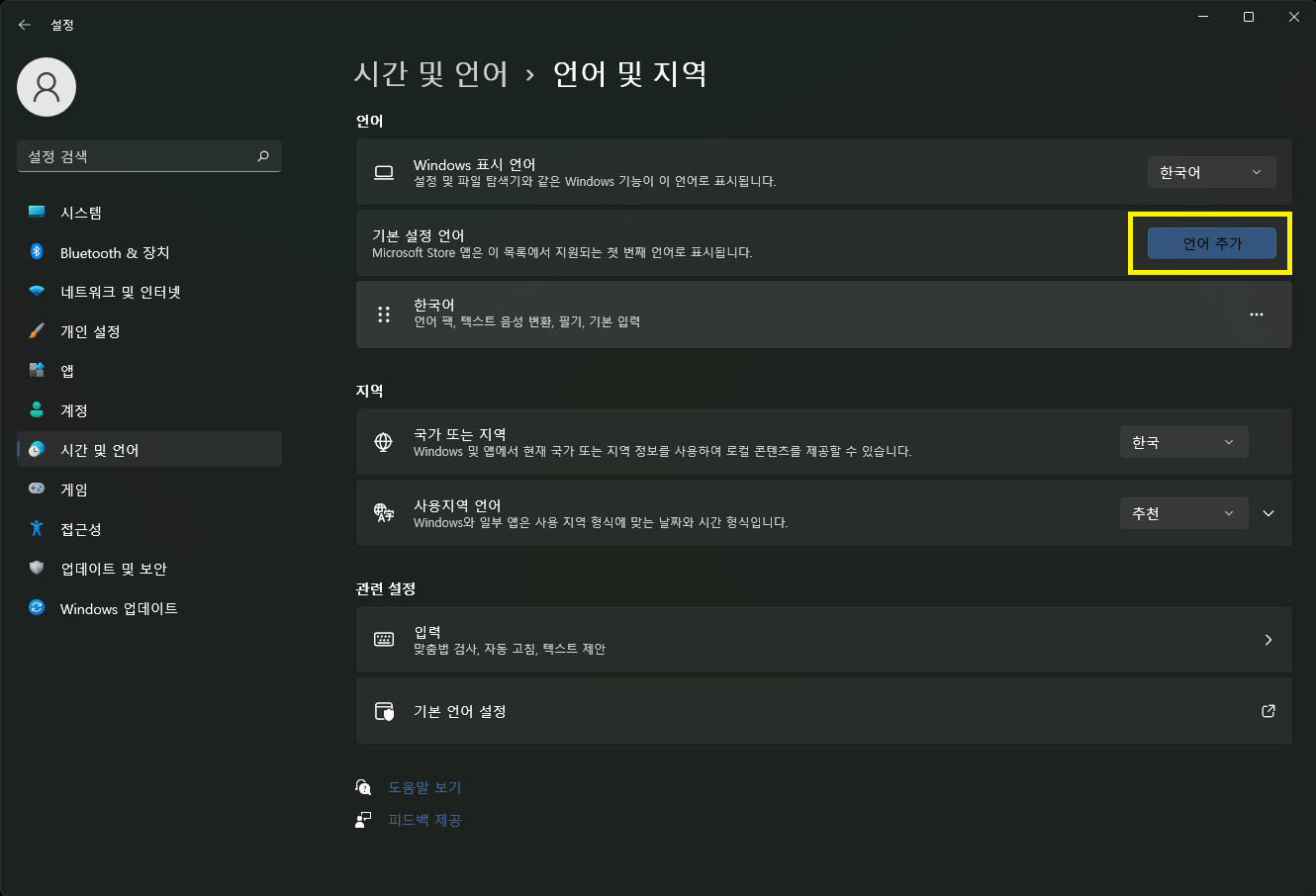The width and height of the screenshot is (1316, 896).
Task: Switch to Windows 업데이트 in the sidebar
Action: tap(35, 608)
